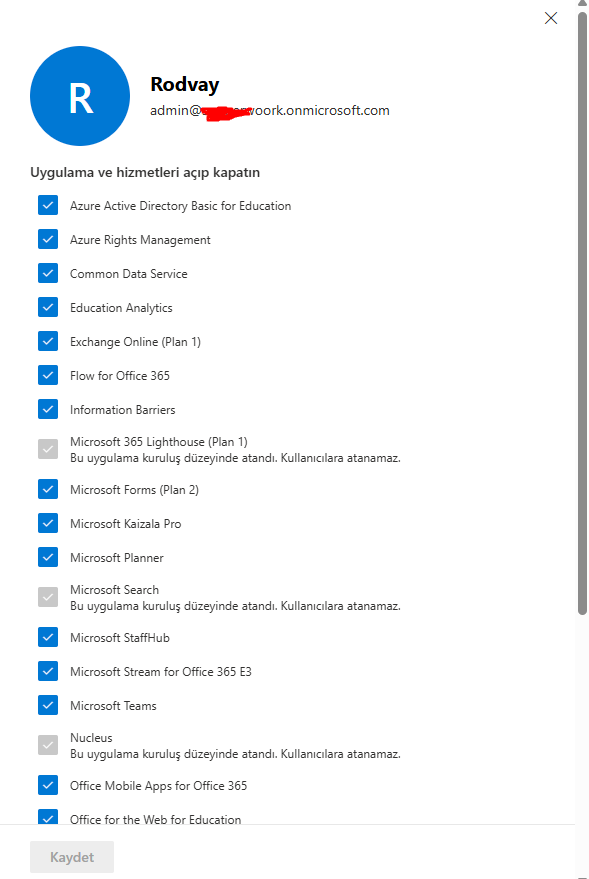Click the grayed Microsoft 365 Lighthouse checkbox
The image size is (589, 879).
48,449
